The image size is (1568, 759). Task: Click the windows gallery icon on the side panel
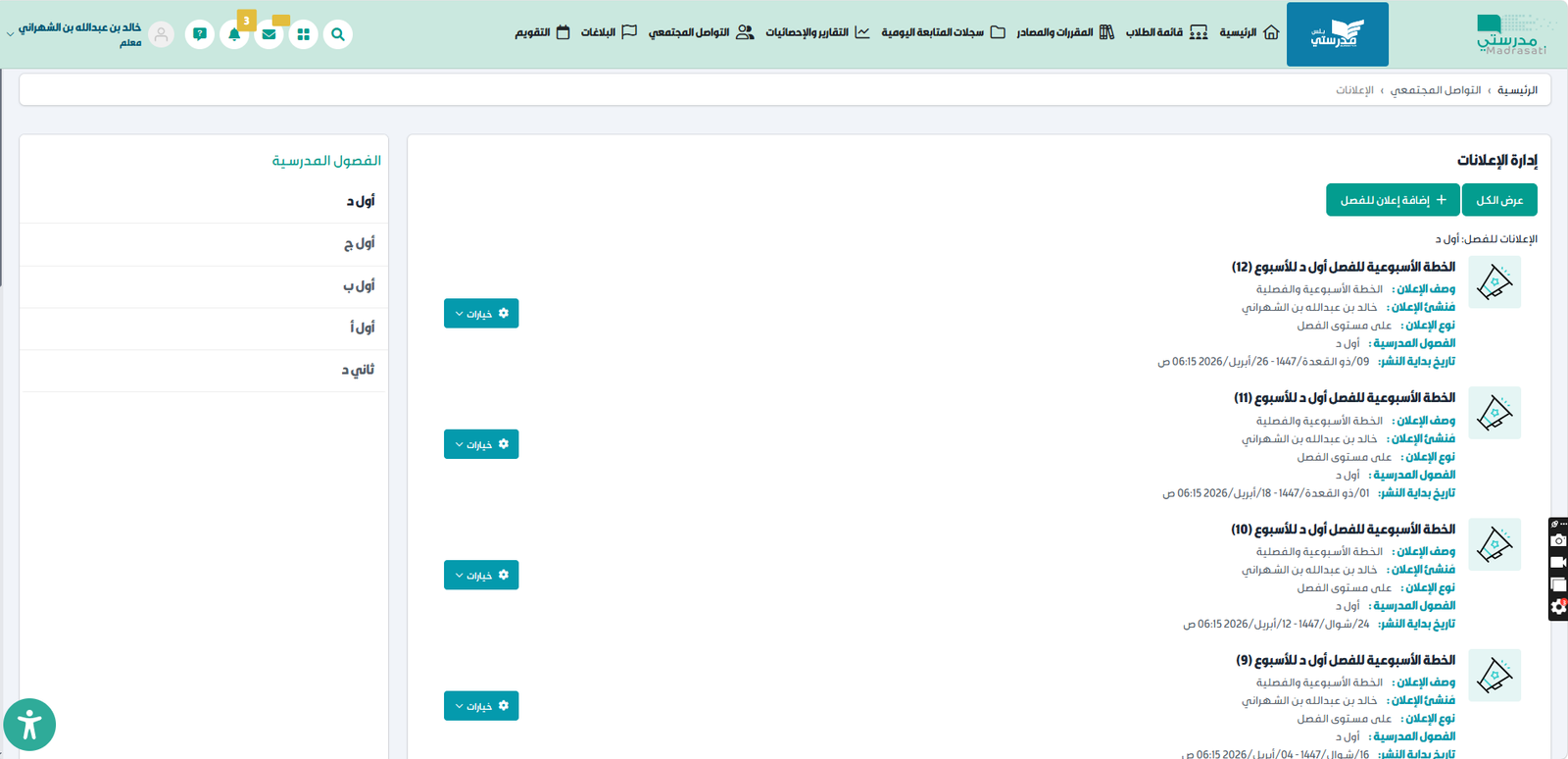pos(1558,585)
